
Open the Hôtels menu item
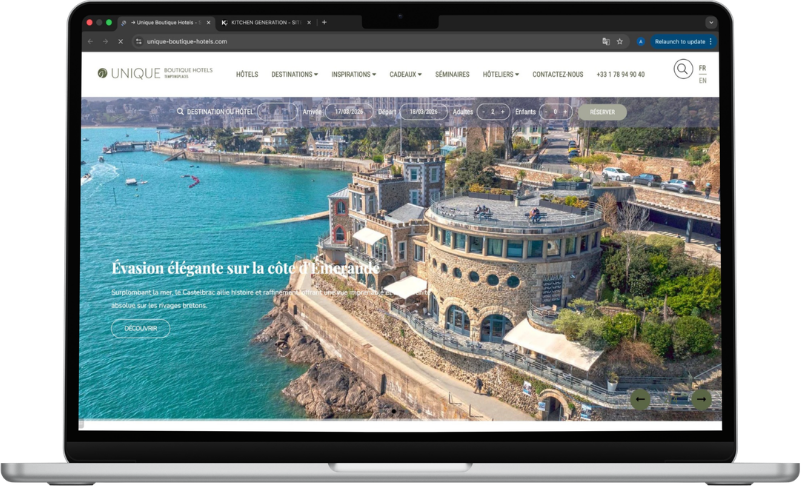pyautogui.click(x=247, y=74)
